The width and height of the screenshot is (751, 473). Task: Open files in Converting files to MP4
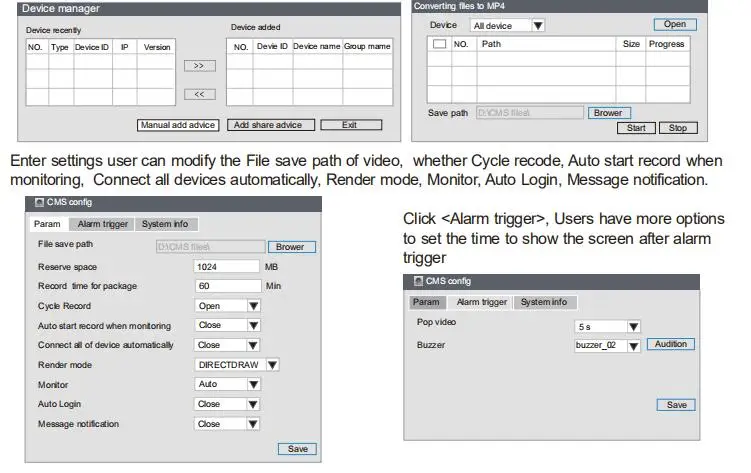675,24
